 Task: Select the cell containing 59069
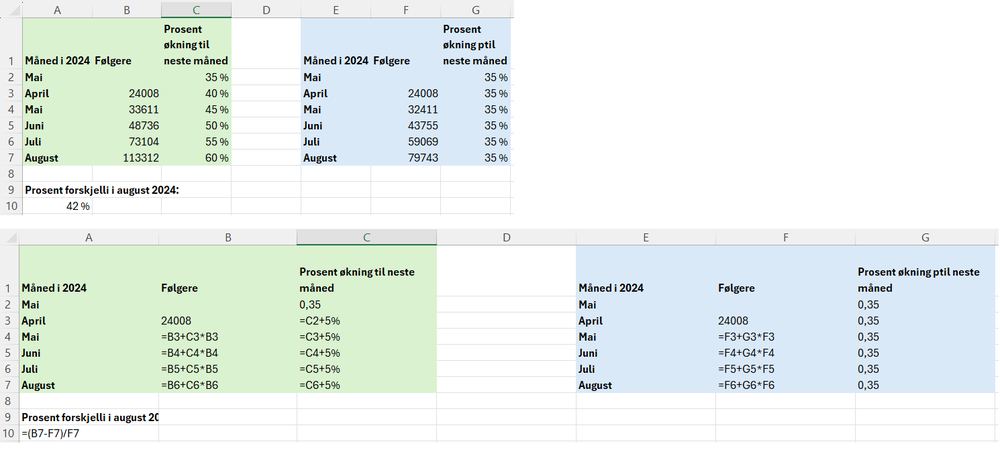[405, 141]
